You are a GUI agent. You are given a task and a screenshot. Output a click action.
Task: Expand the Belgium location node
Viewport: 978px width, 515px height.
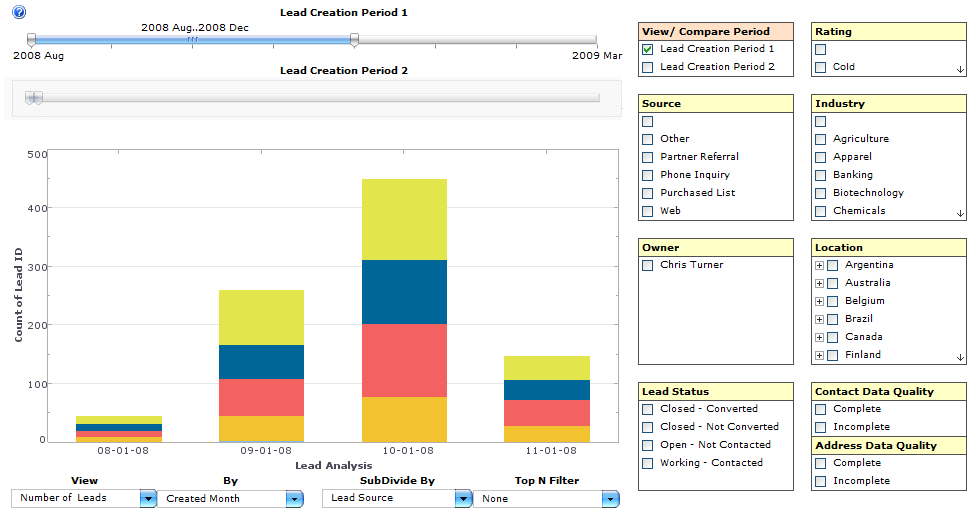coord(819,302)
